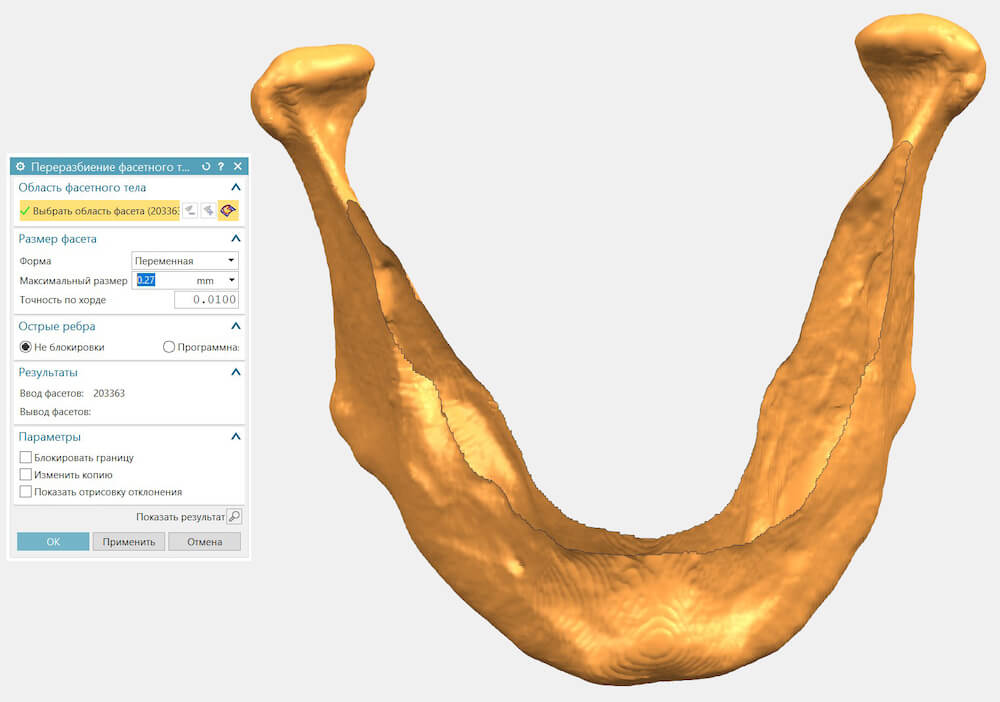The width and height of the screenshot is (1000, 702).
Task: Select the Не блокировки radio option
Action: 26,347
